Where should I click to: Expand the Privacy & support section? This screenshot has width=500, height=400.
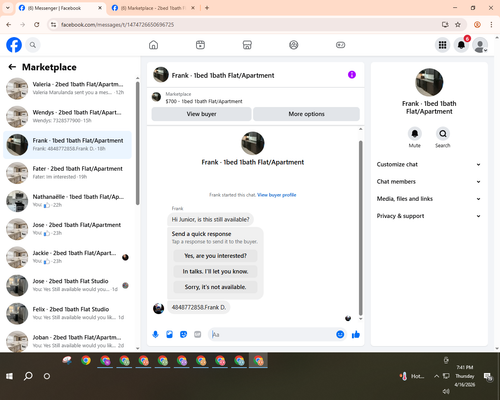tap(429, 216)
